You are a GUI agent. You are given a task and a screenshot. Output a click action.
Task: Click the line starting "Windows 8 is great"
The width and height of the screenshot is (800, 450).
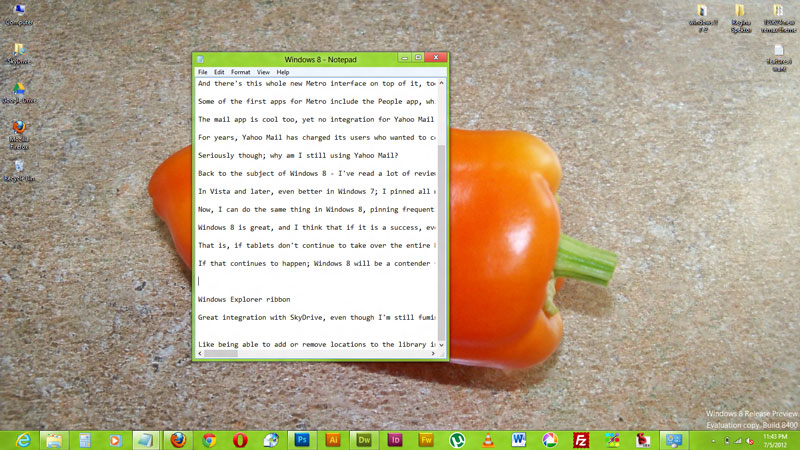[x=316, y=228]
